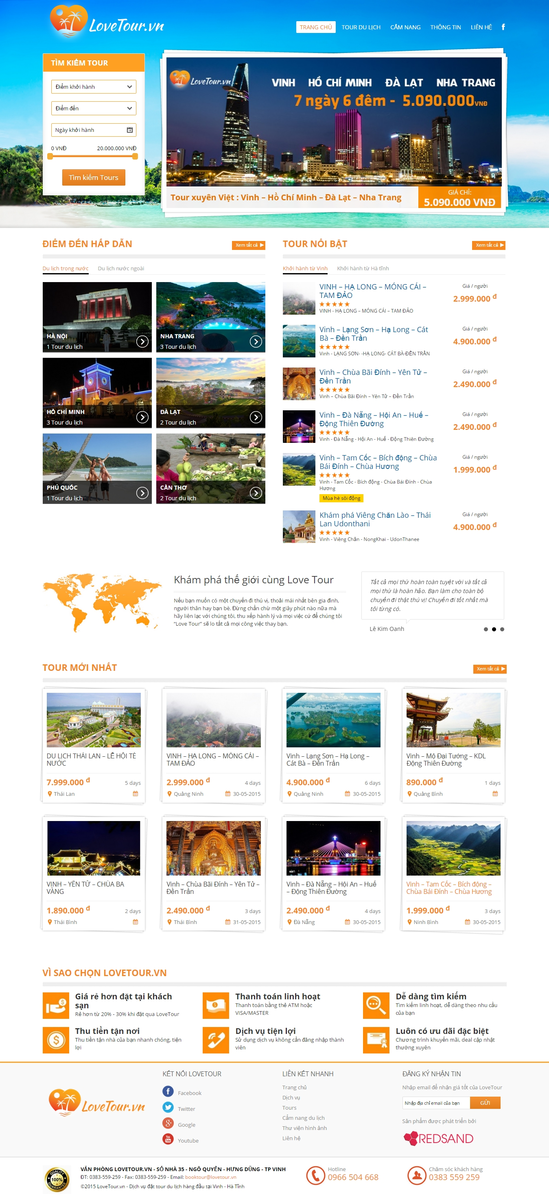Open Khám phá Viêng Chăn Lào tour link
This screenshot has height=1200, width=549.
[375, 519]
